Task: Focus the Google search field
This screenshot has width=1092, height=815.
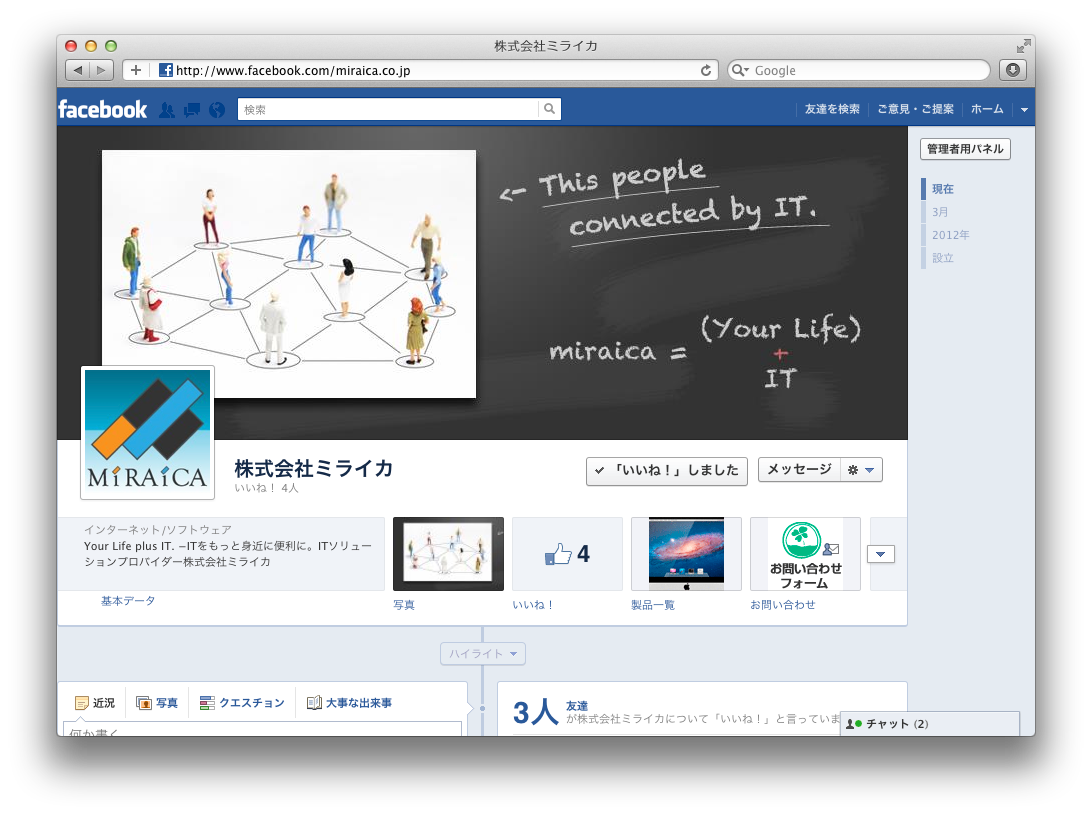Action: 859,70
